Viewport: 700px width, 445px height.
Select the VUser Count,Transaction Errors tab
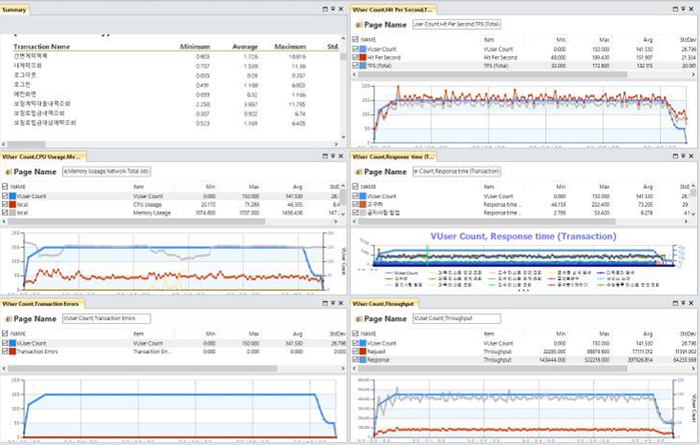coord(41,304)
